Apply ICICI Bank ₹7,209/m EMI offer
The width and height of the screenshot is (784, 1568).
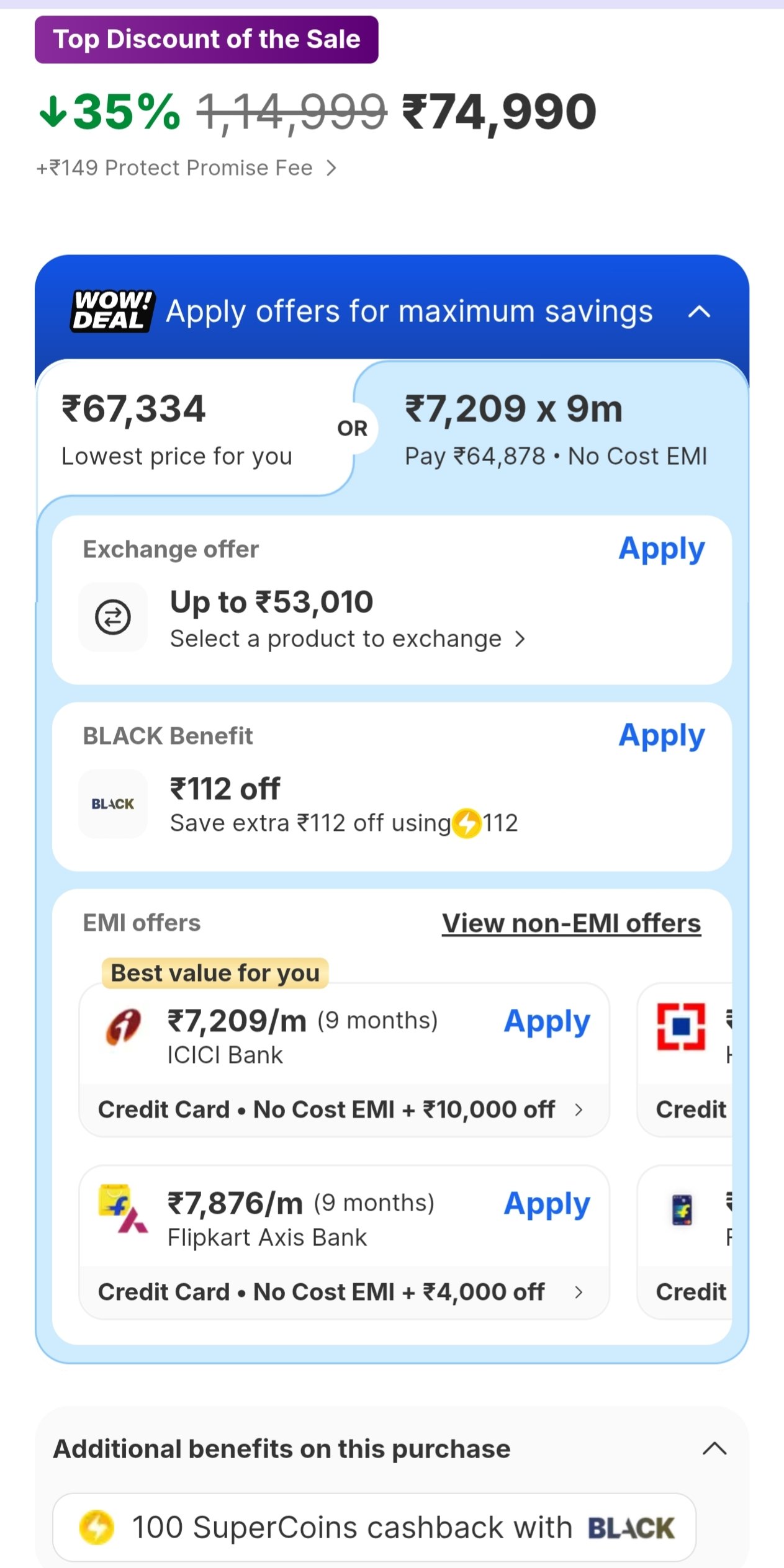pos(546,1022)
